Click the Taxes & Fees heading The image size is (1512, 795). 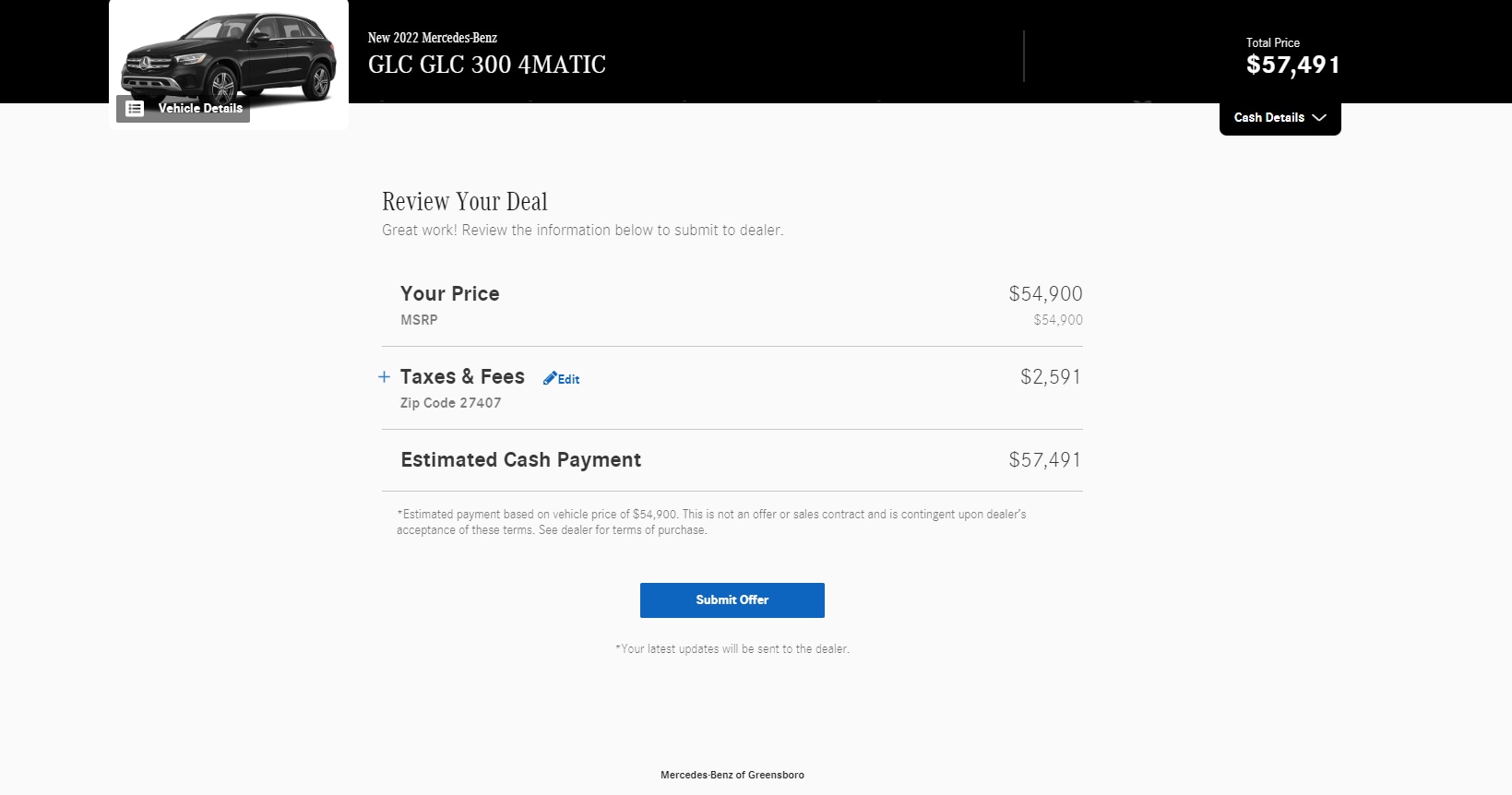(x=462, y=376)
